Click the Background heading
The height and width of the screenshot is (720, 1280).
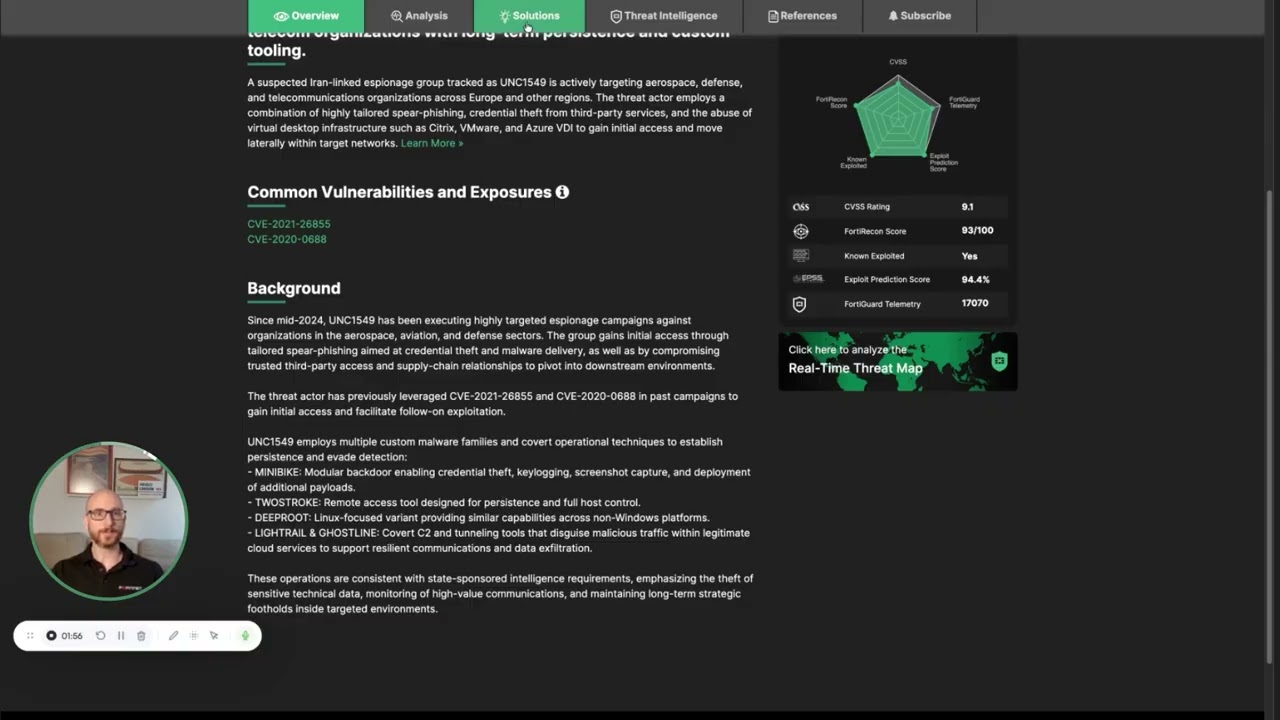[294, 288]
